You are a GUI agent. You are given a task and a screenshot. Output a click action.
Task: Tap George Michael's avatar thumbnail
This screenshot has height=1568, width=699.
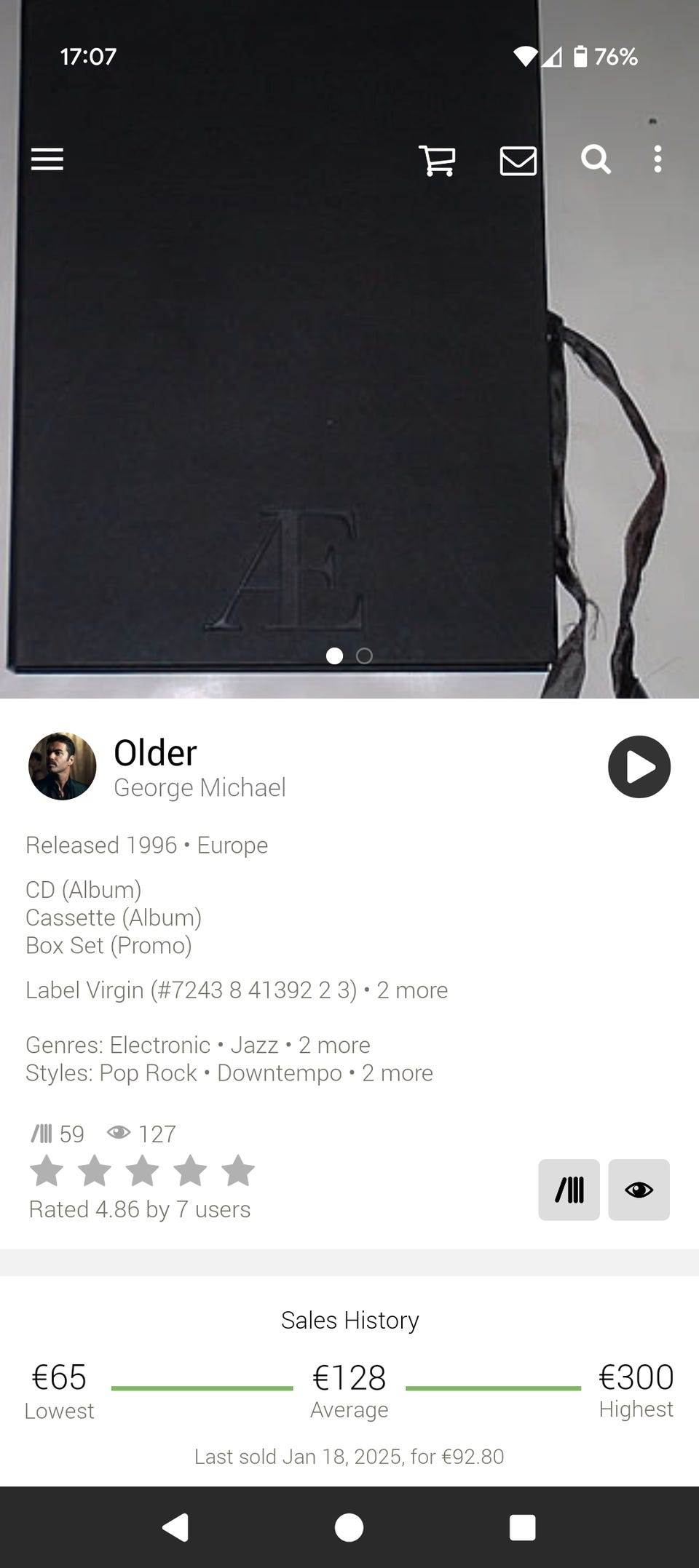pyautogui.click(x=63, y=766)
